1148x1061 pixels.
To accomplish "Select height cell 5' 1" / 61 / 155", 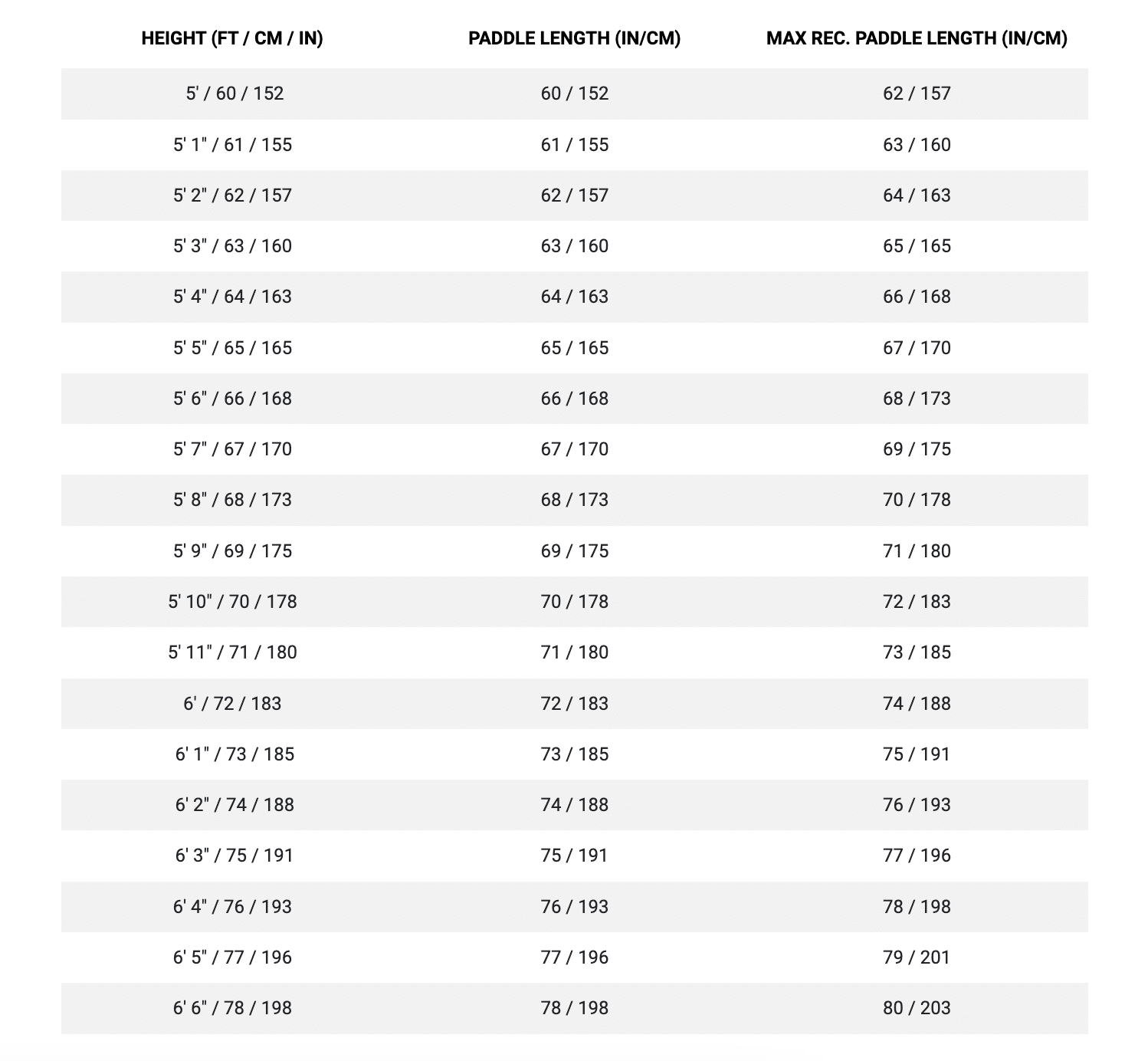I will [232, 145].
